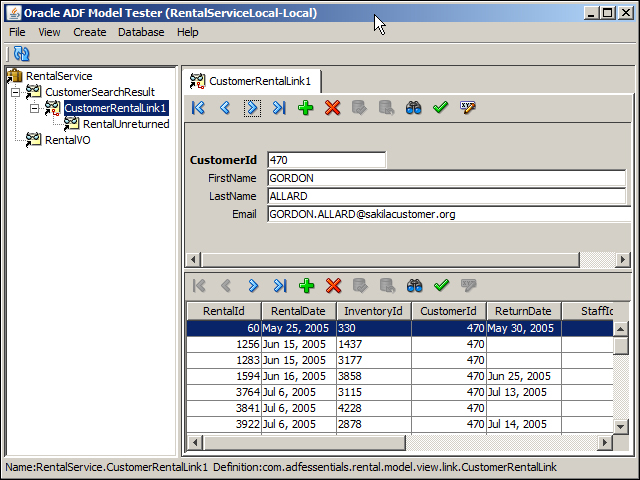Viewport: 640px width, 480px height.
Task: Collapse the CustomerRentalLink1 tree node
Action: pos(34,108)
